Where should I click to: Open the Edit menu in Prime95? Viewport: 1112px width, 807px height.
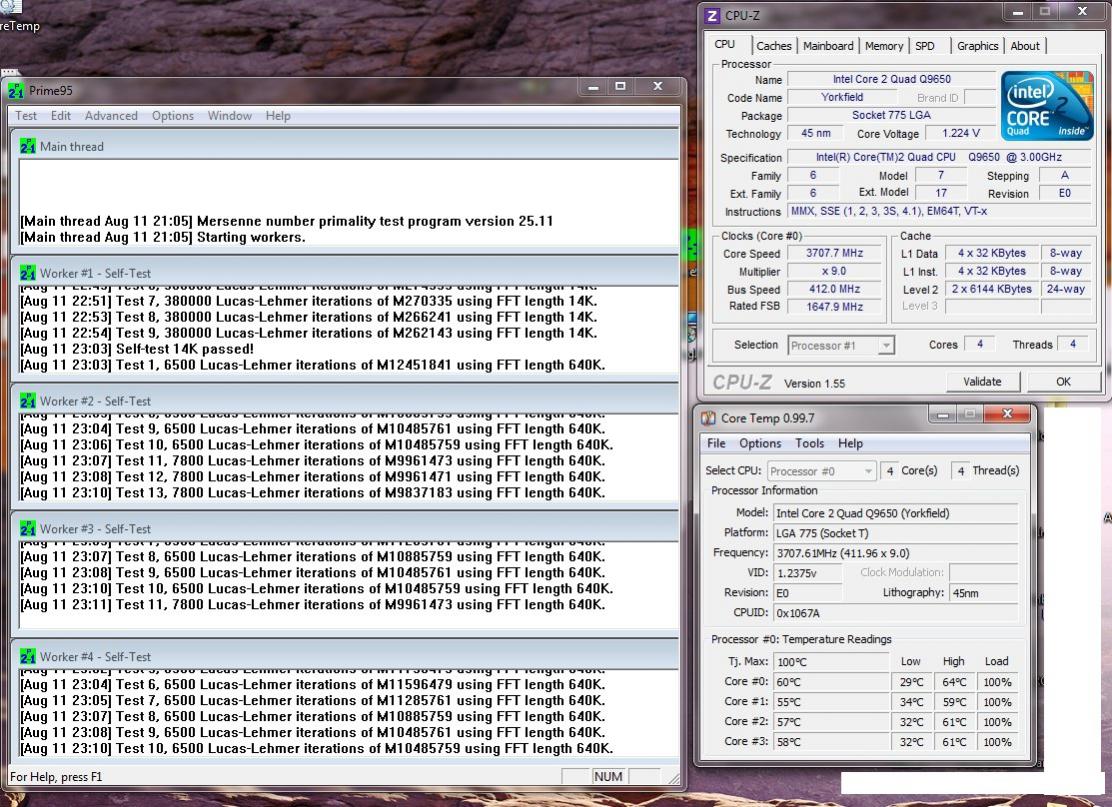(60, 116)
